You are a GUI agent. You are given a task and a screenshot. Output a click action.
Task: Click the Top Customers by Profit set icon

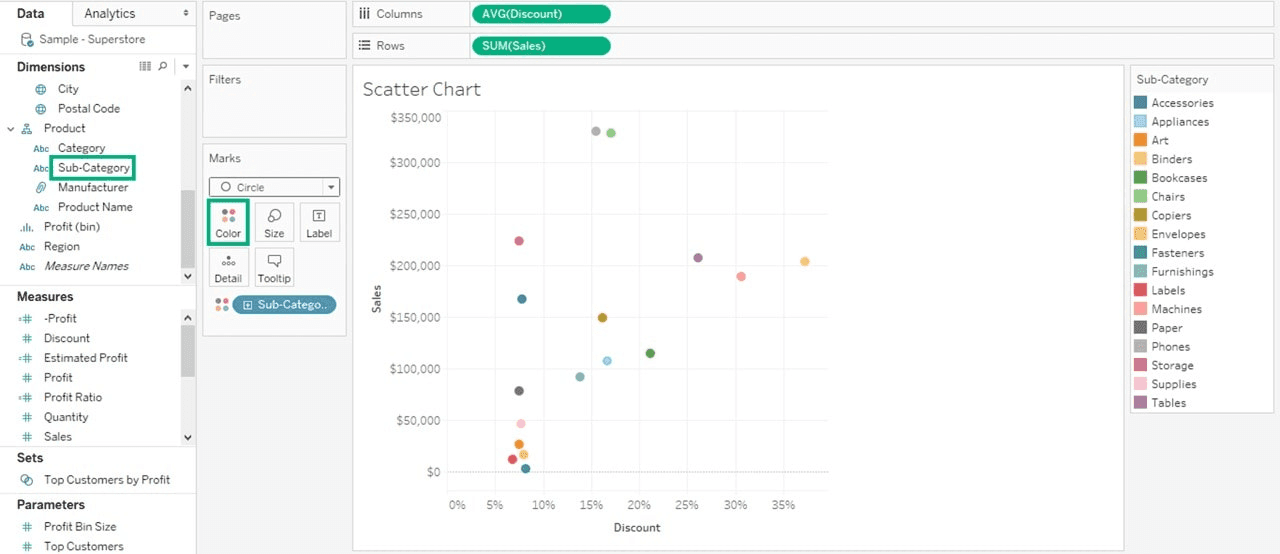point(27,480)
